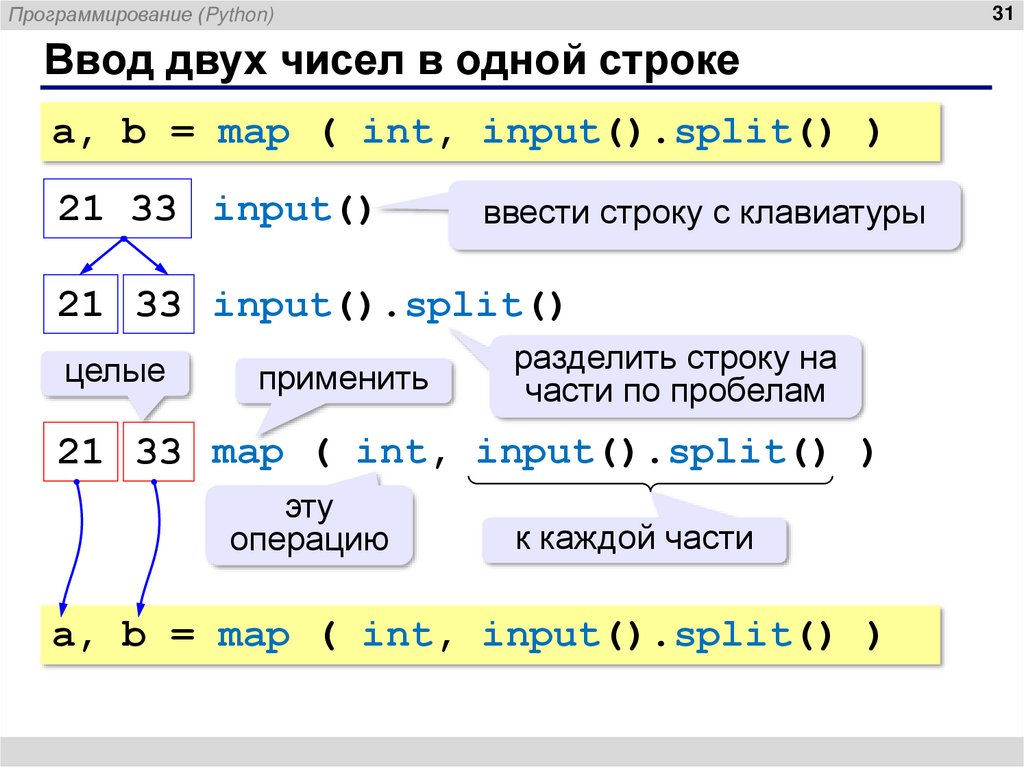Click the "input().split()" code in the blue-box row

pyautogui.click(x=388, y=306)
